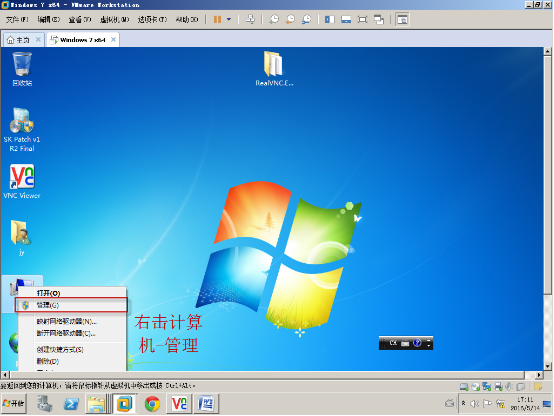Switch to the 主页 home tab

tap(24, 40)
